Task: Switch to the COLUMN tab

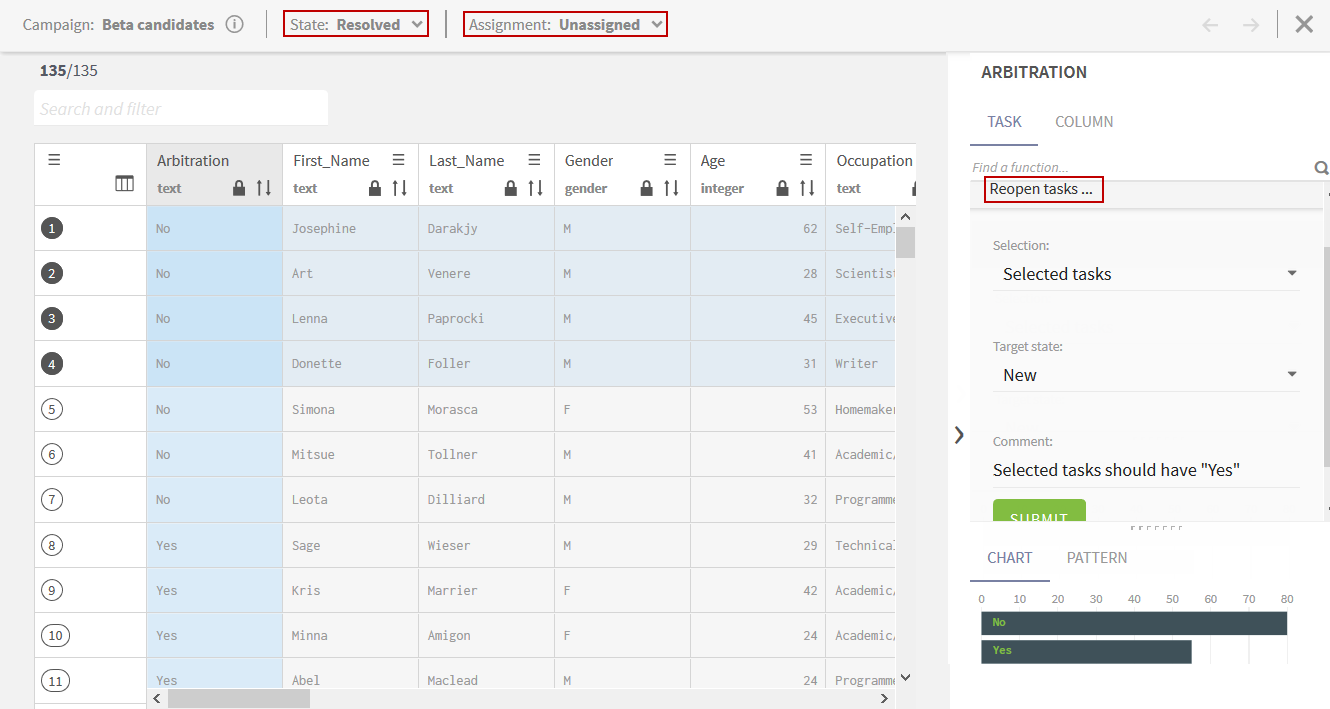Action: [1084, 122]
